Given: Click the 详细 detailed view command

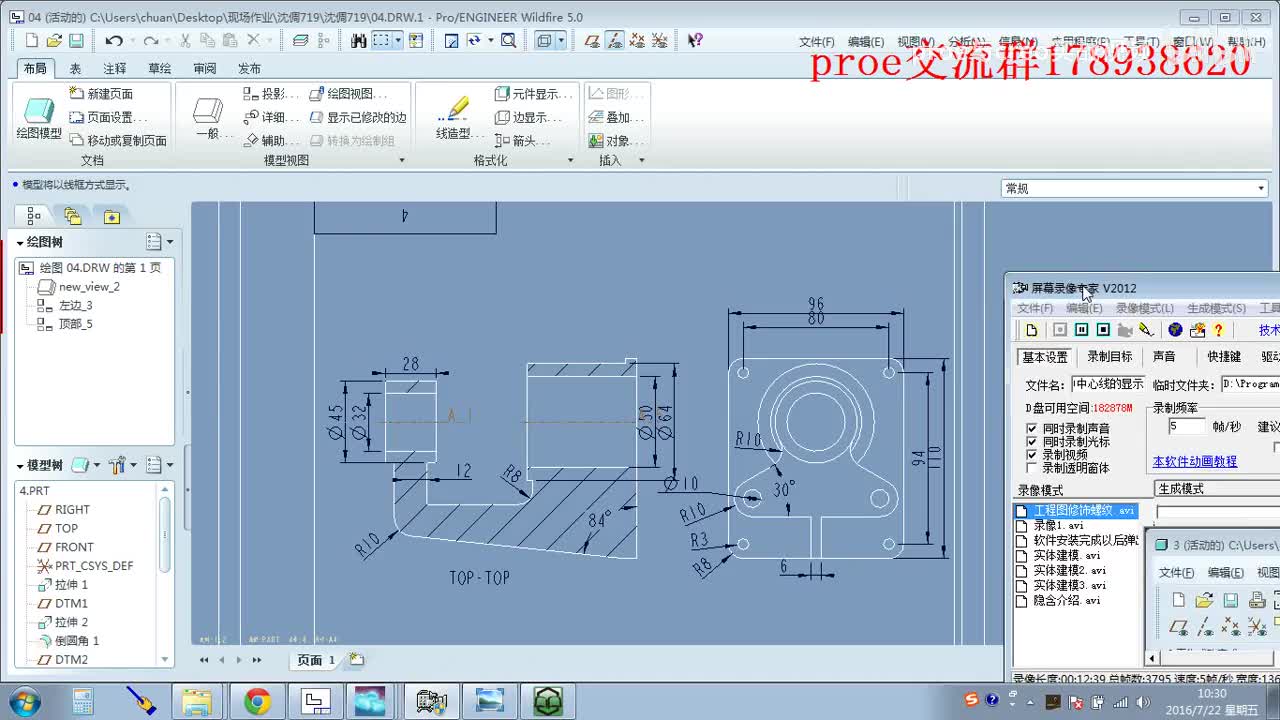Looking at the screenshot, I should coord(271,117).
